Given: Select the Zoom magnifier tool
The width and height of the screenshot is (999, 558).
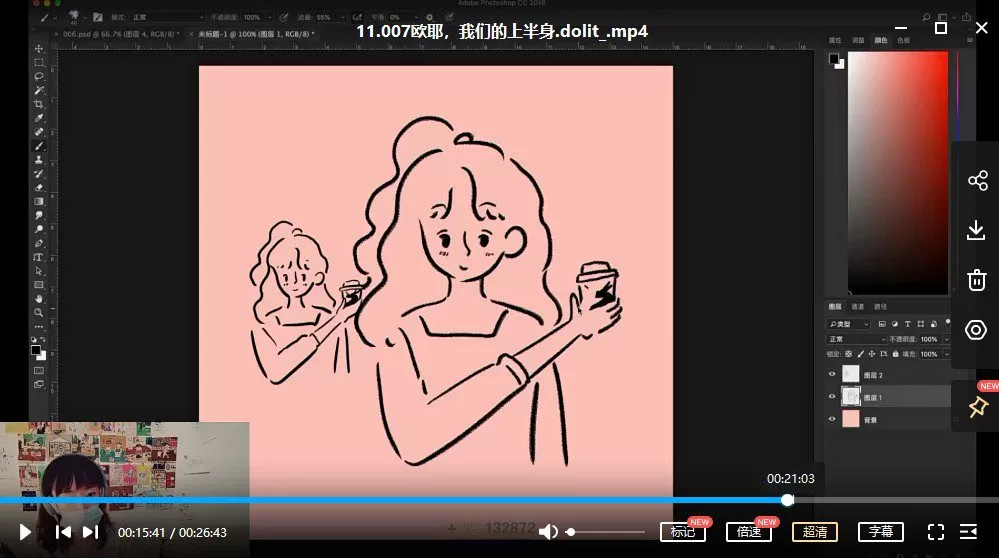Looking at the screenshot, I should tap(39, 313).
